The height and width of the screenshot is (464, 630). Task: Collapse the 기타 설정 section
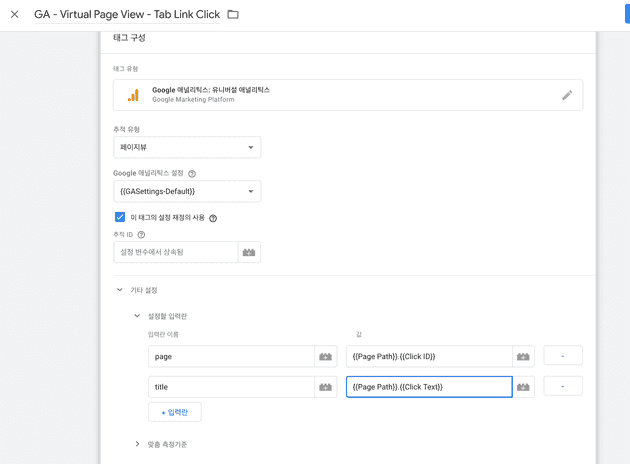[x=120, y=290]
